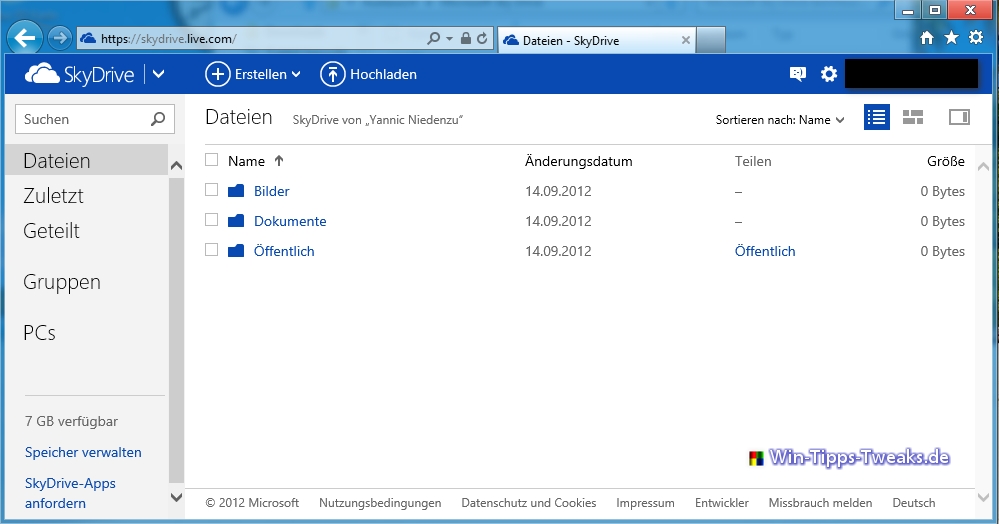This screenshot has height=524, width=999.
Task: Go forward with the browser forward arrow
Action: [60, 38]
